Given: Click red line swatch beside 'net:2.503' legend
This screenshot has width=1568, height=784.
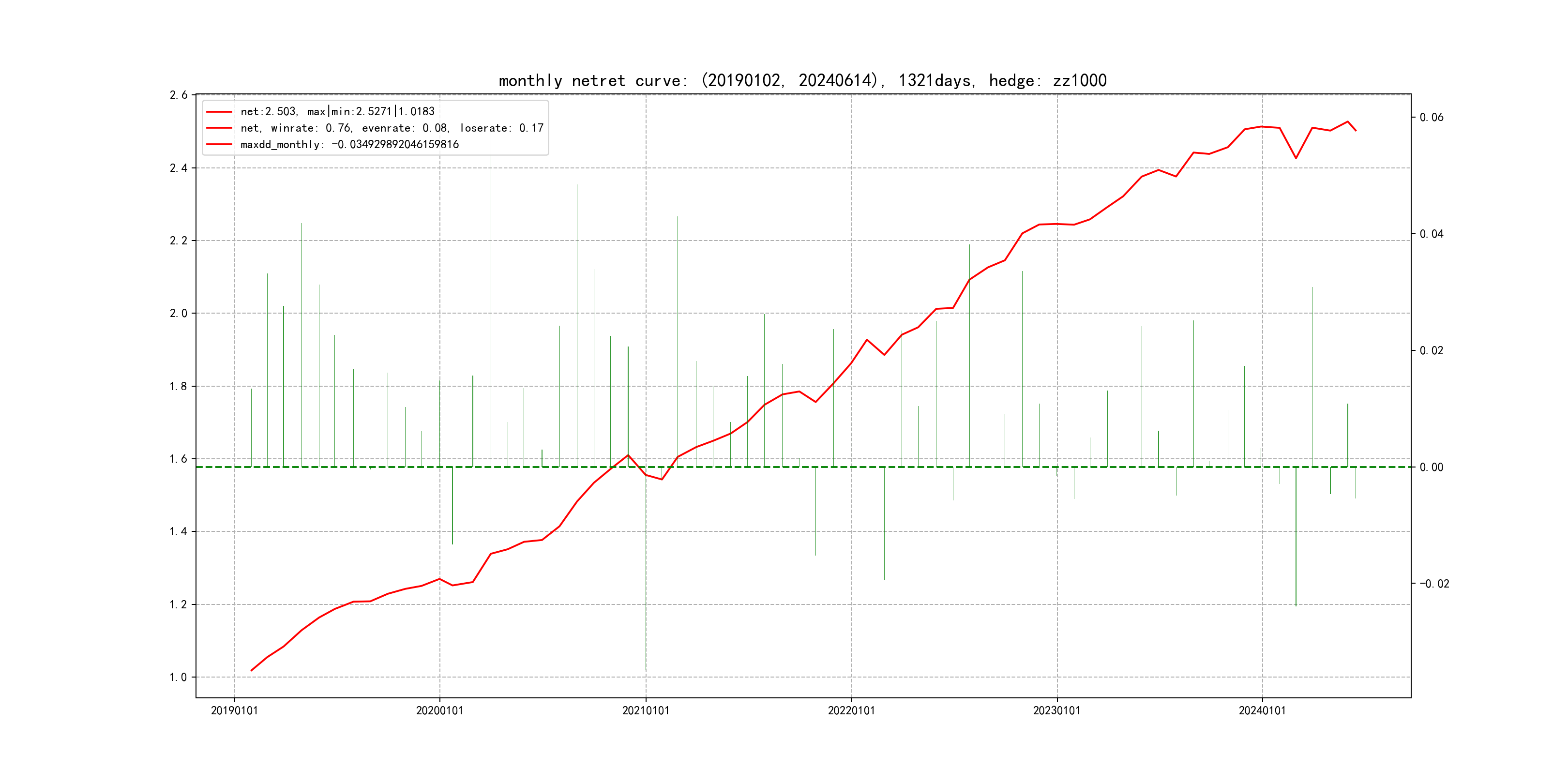Looking at the screenshot, I should [219, 112].
